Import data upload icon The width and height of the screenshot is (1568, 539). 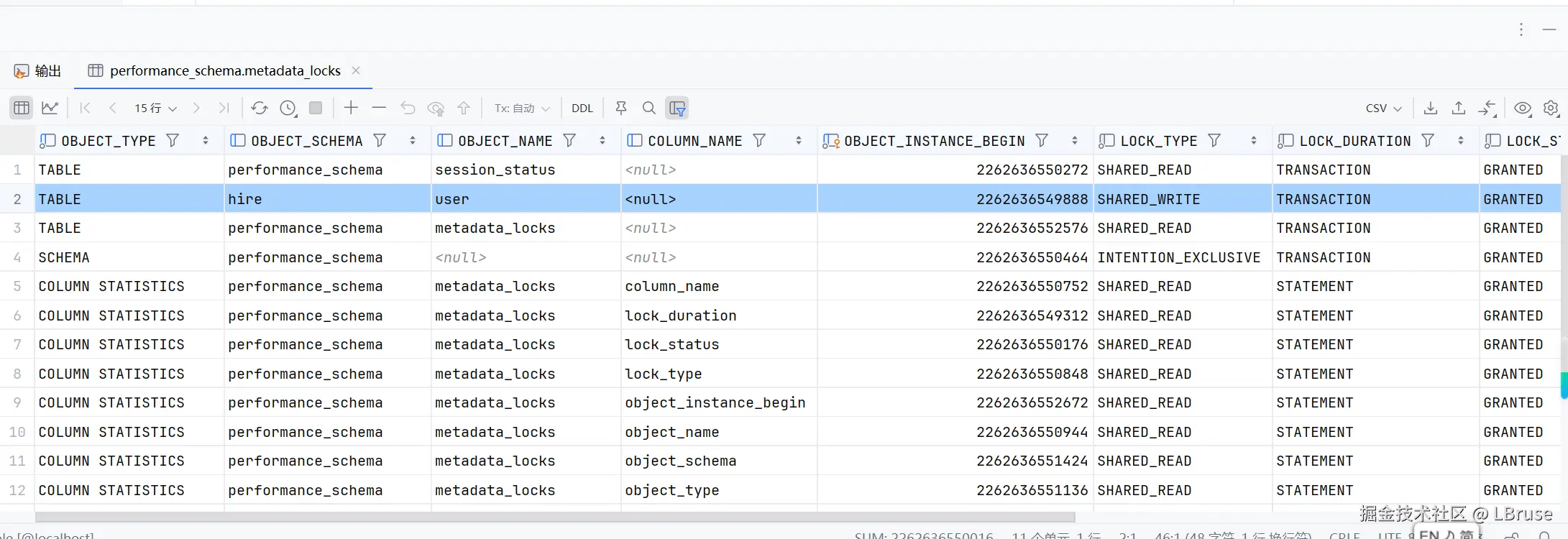click(x=1459, y=108)
